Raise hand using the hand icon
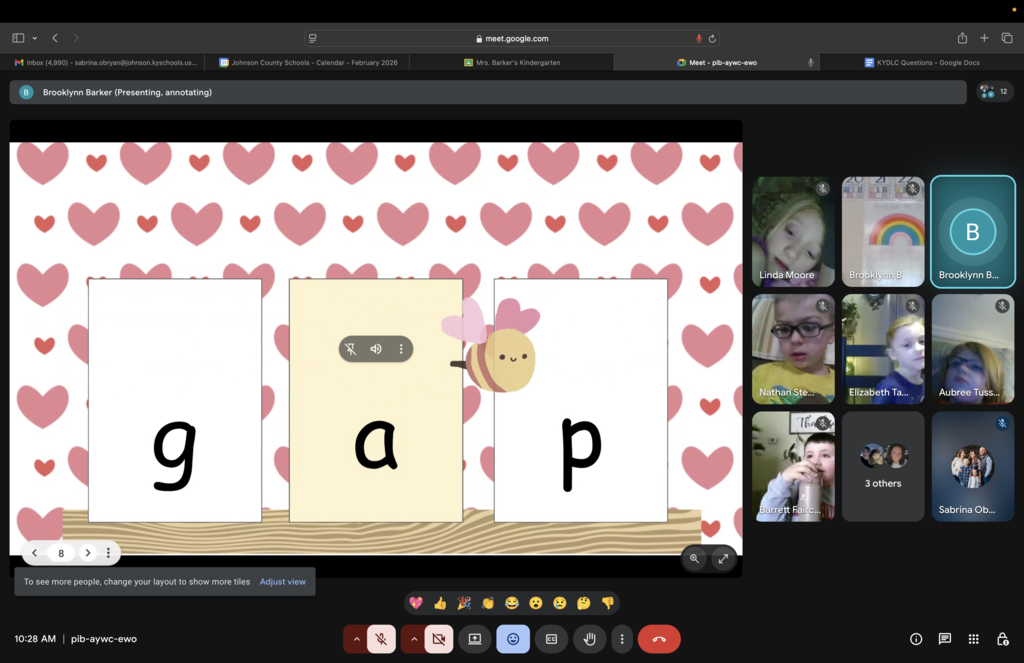The image size is (1024, 663). 590,639
